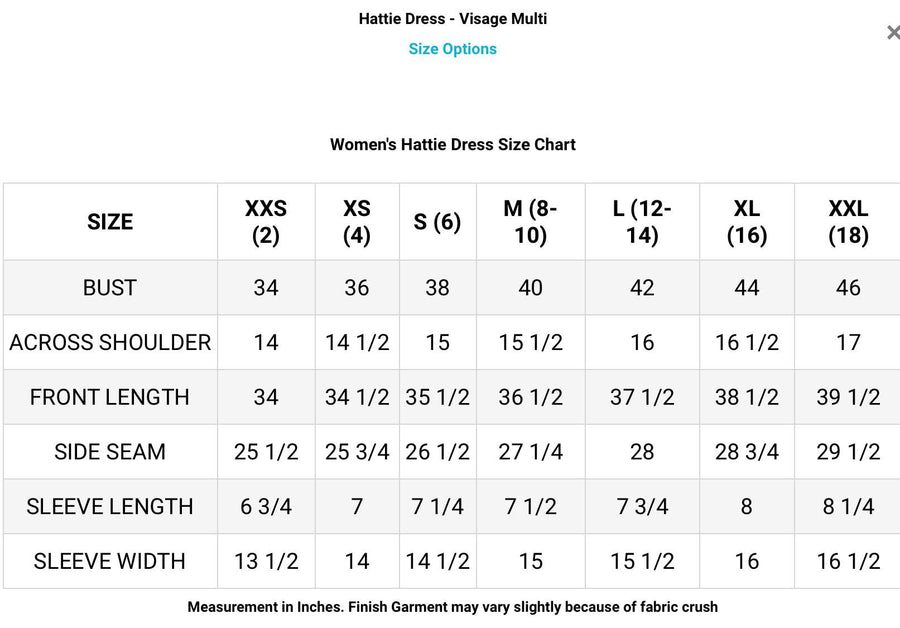The height and width of the screenshot is (628, 900).
Task: Click the bust value 46 for XXL
Action: click(848, 288)
